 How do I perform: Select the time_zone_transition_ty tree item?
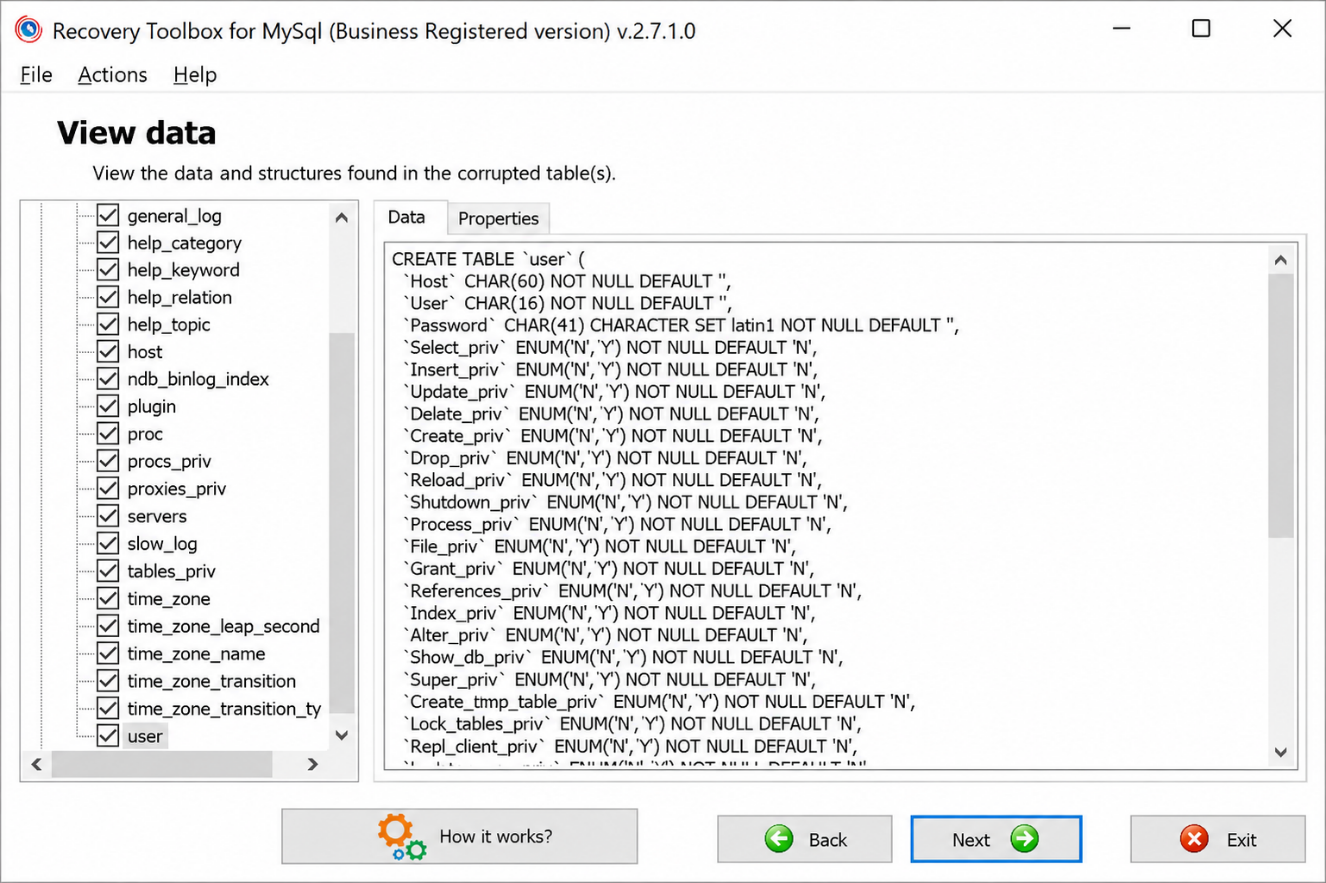[x=224, y=708]
